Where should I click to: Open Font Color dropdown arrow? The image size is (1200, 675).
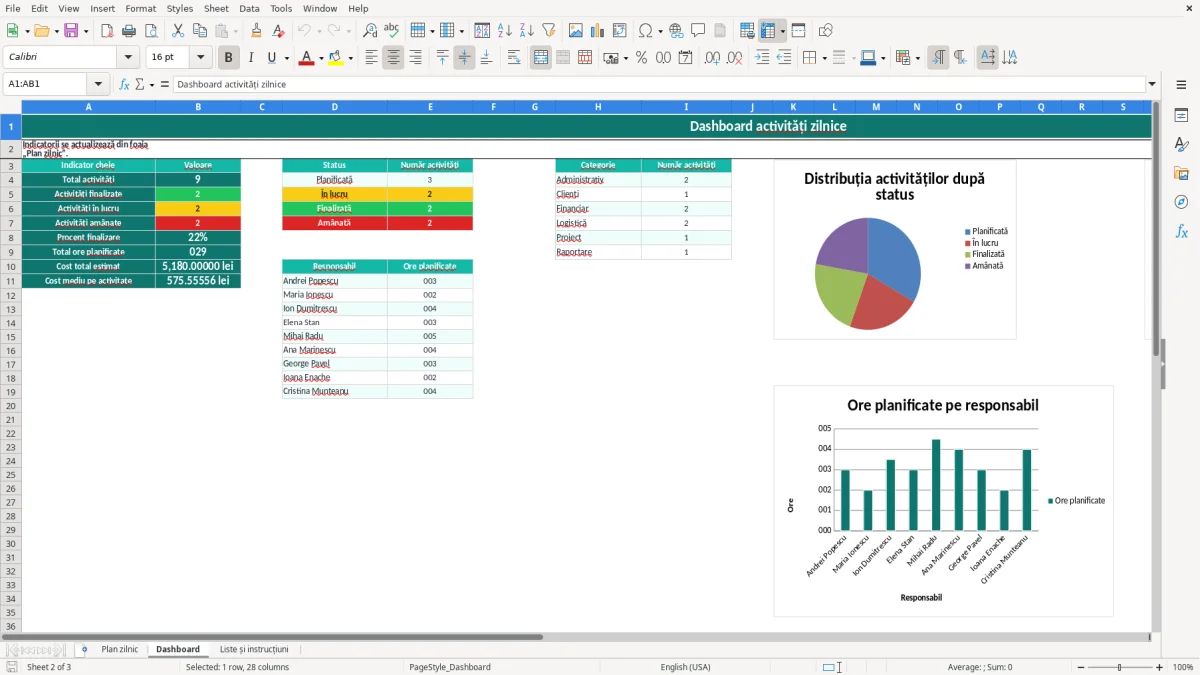click(321, 58)
